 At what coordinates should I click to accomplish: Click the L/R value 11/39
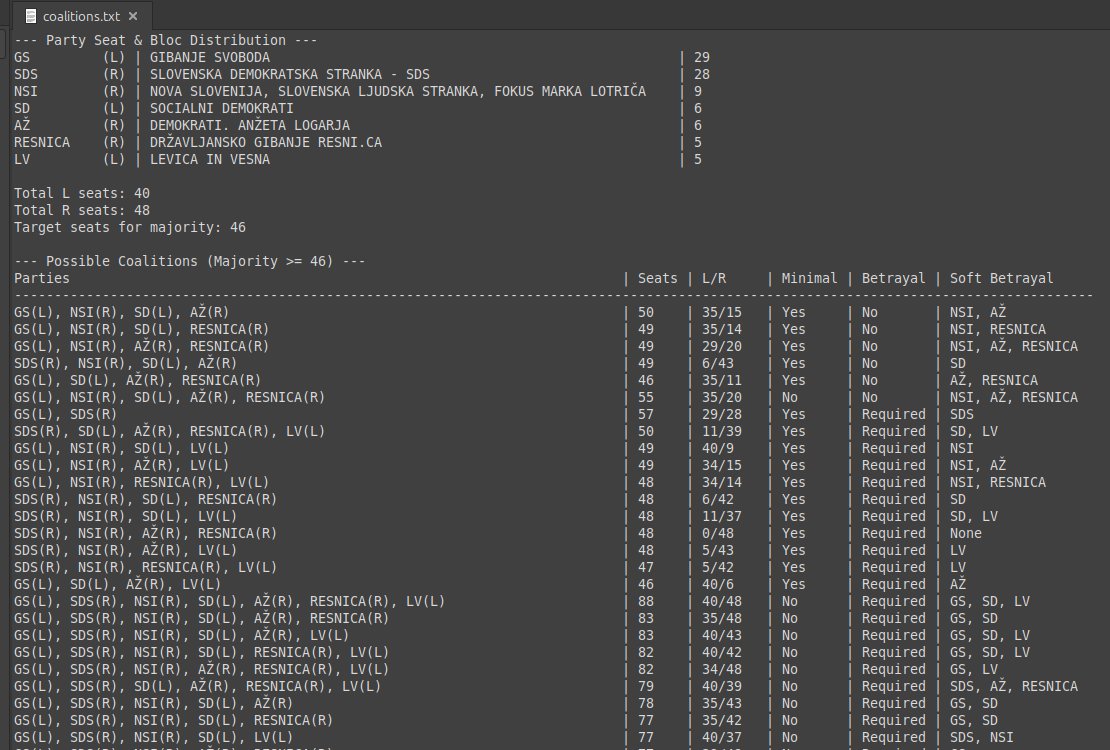pyautogui.click(x=721, y=431)
